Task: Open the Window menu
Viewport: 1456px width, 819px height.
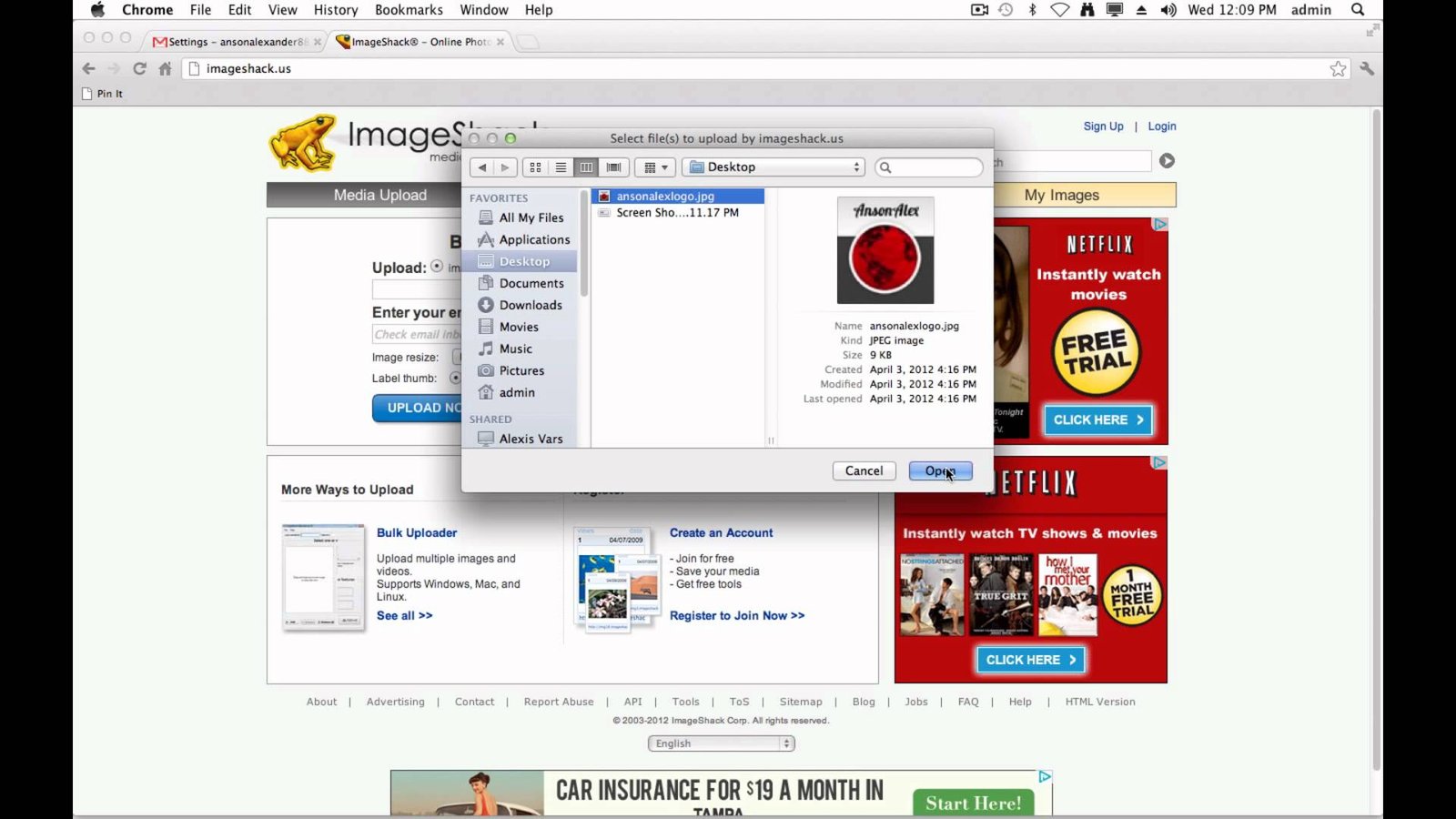Action: point(484,10)
